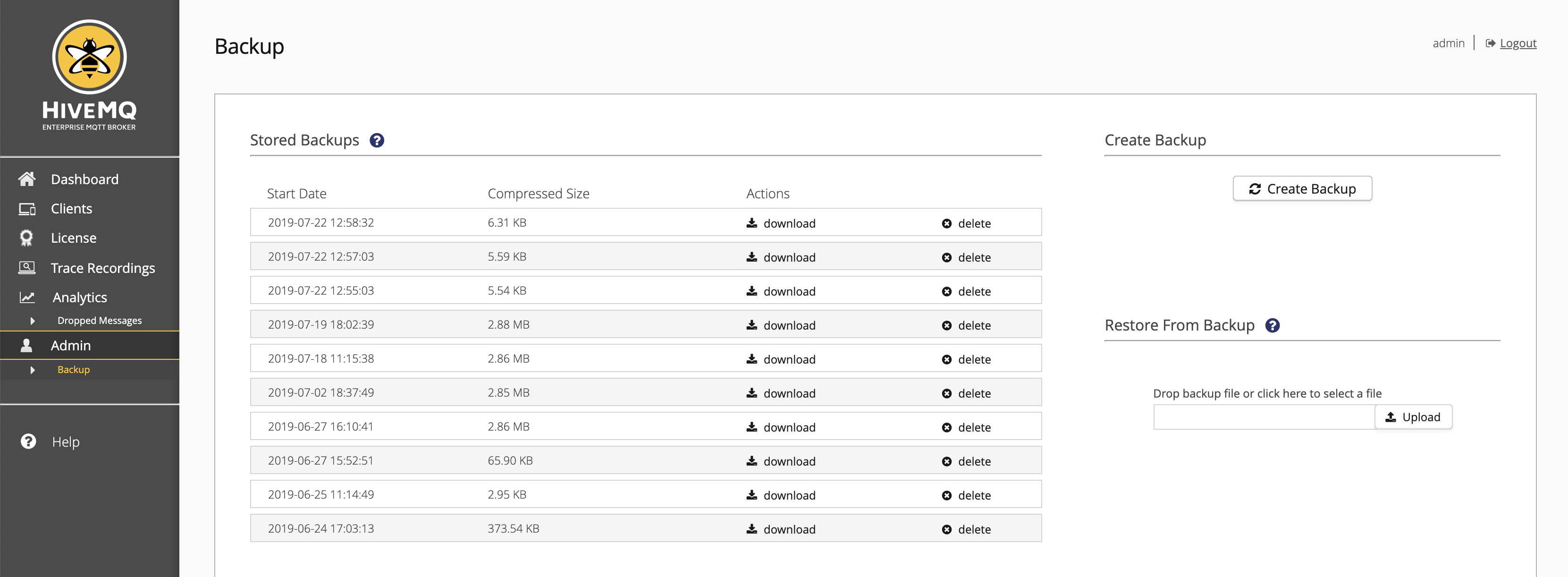1568x577 pixels.
Task: Click the 2019-07-18 11:15:38 date cell
Action: pyautogui.click(x=321, y=359)
